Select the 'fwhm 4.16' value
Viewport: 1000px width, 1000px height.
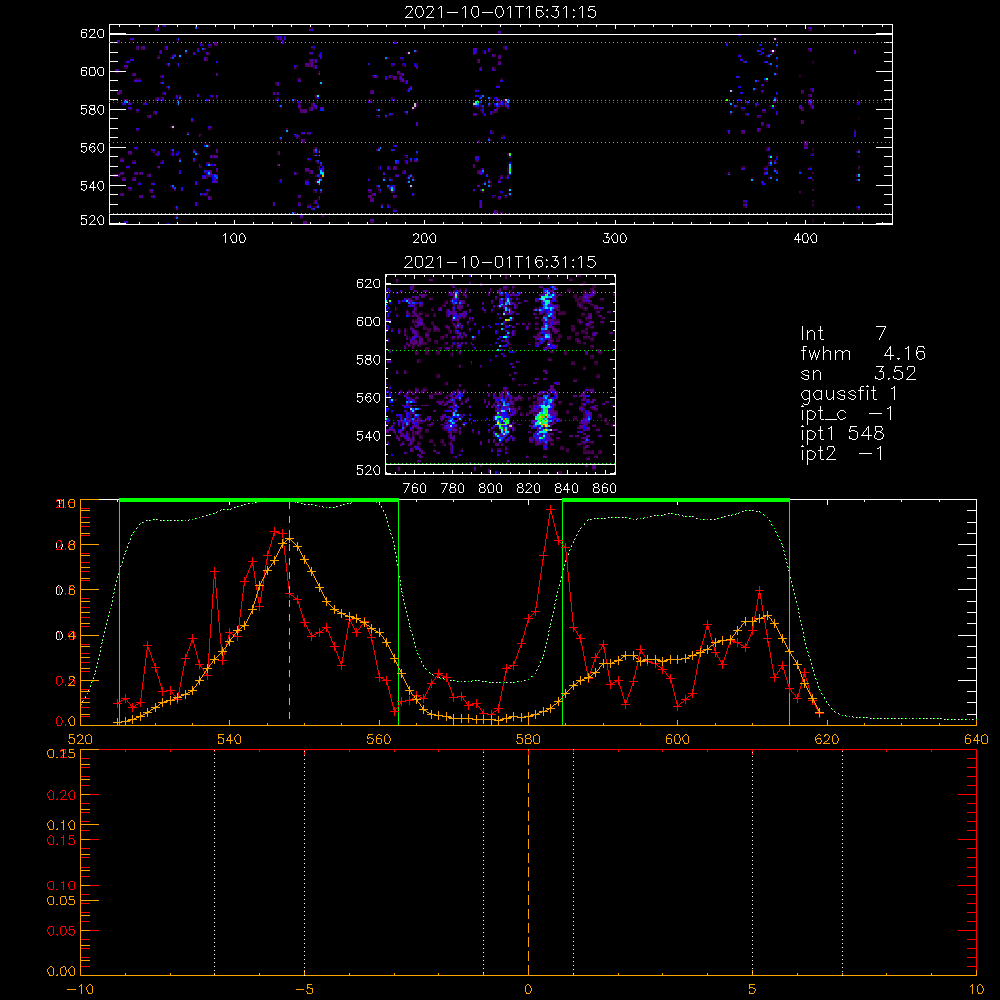(x=863, y=353)
